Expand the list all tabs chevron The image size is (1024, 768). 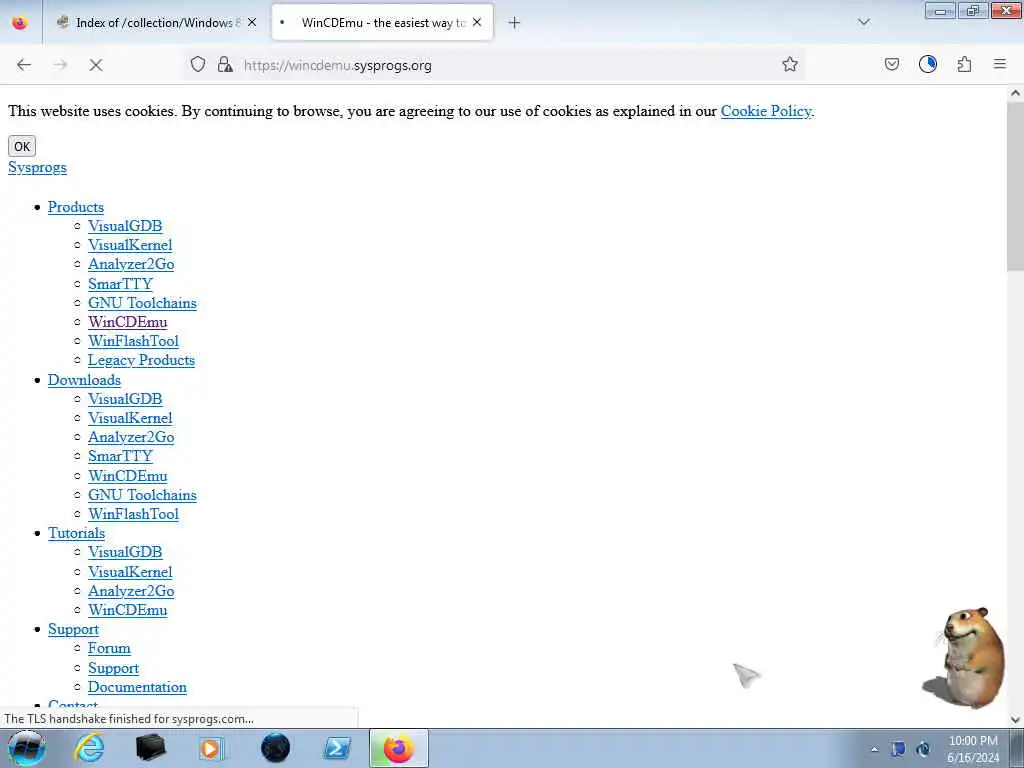[x=863, y=22]
